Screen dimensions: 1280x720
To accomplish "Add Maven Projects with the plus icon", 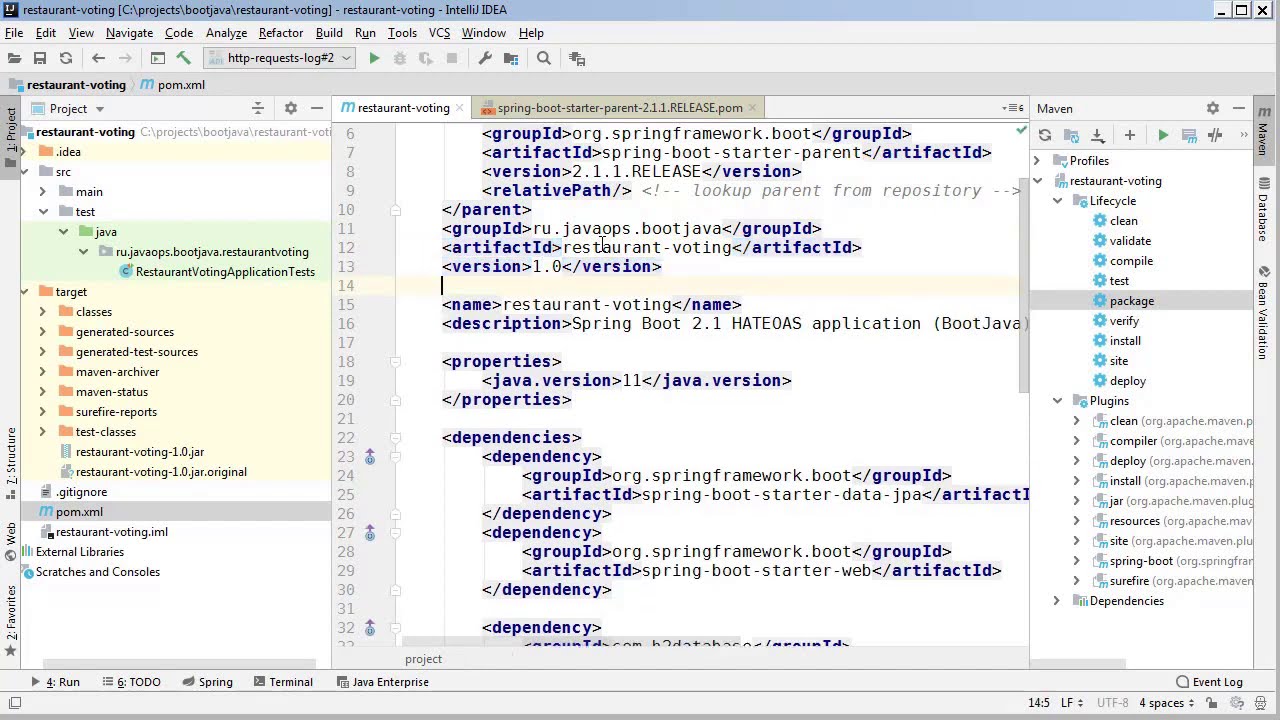I will point(1129,135).
